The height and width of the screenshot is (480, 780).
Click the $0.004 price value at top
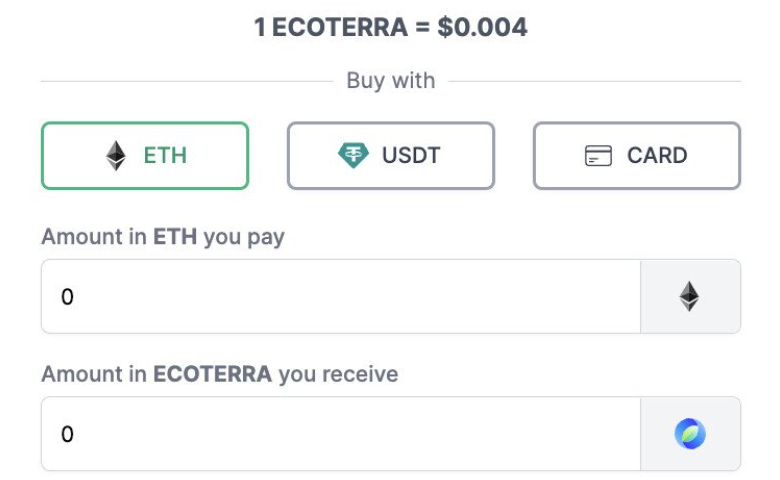pos(482,27)
